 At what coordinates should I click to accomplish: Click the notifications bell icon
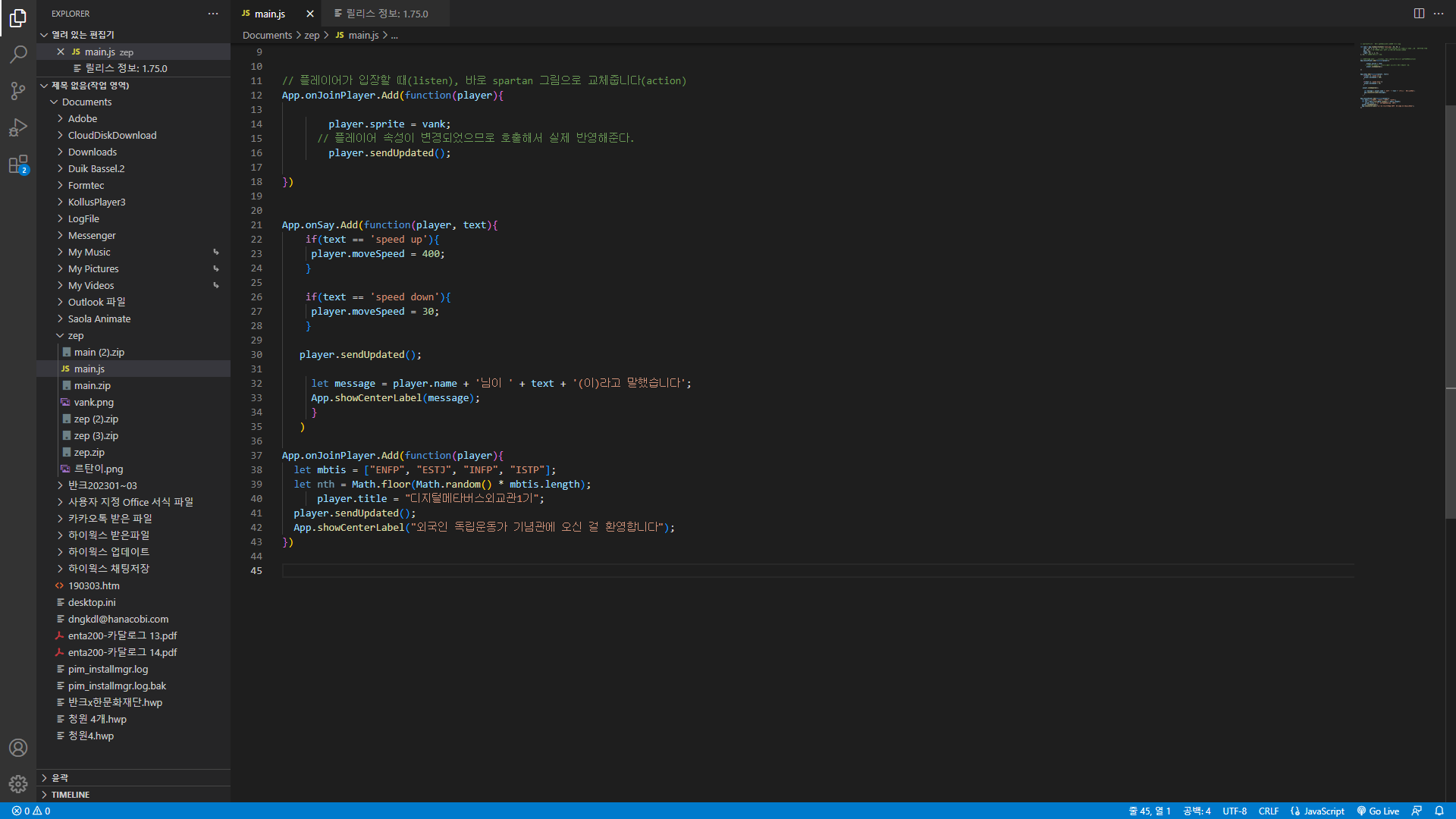1439,811
